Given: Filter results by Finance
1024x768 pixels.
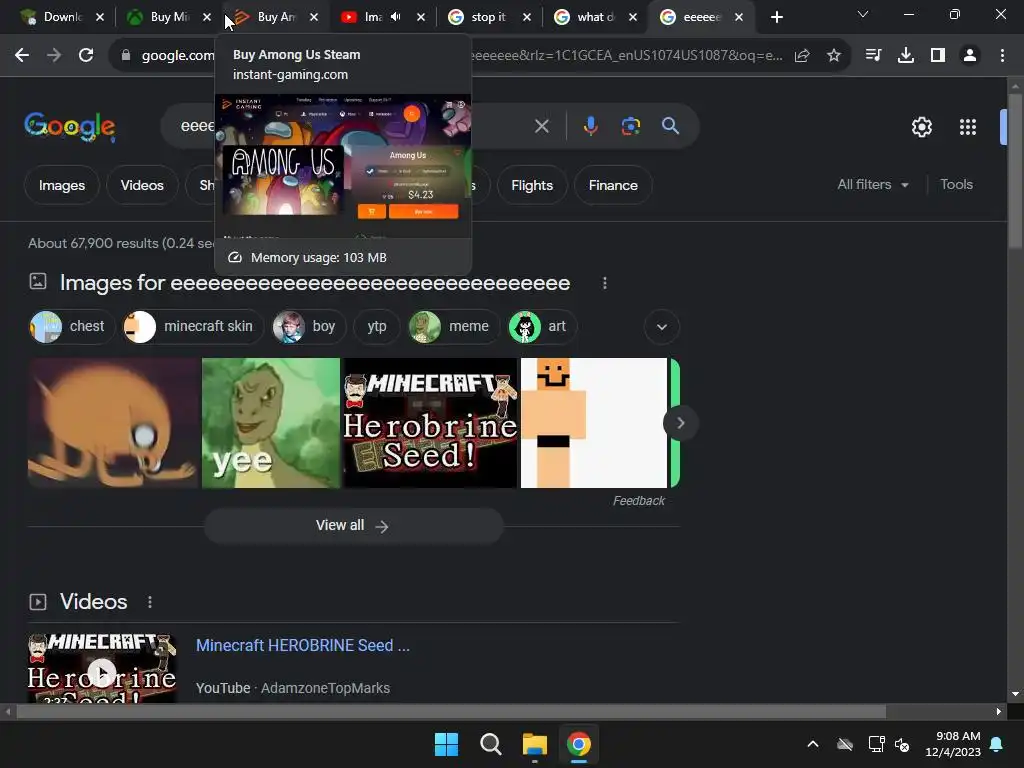Looking at the screenshot, I should click(x=613, y=185).
